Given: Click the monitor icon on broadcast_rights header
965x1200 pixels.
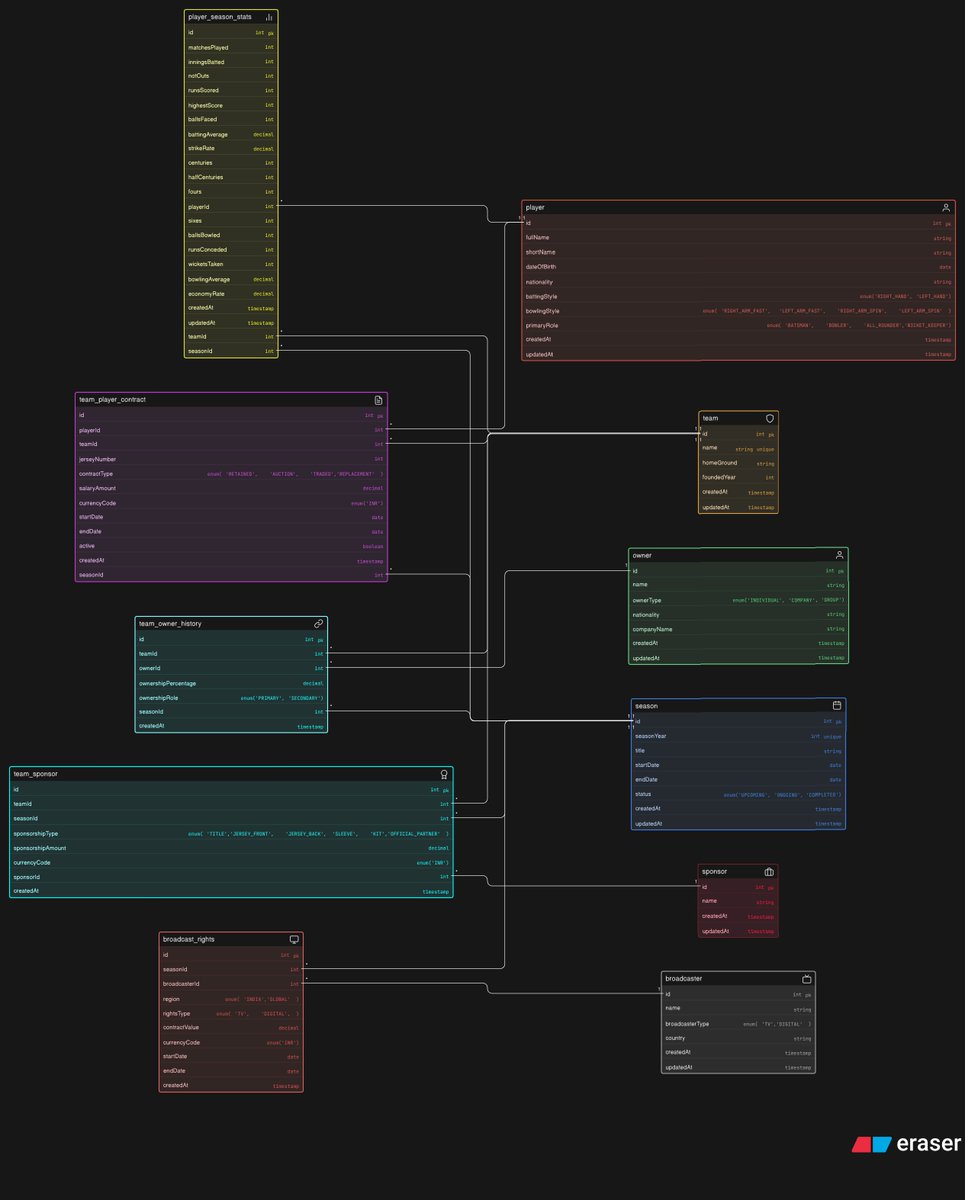Looking at the screenshot, I should click(294, 939).
